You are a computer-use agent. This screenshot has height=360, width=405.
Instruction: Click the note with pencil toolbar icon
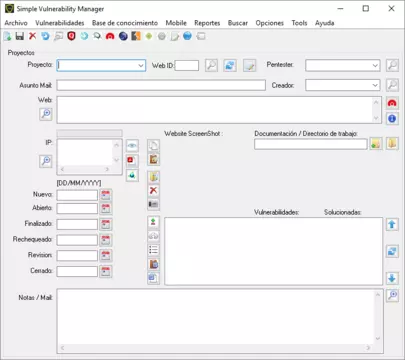(x=175, y=36)
